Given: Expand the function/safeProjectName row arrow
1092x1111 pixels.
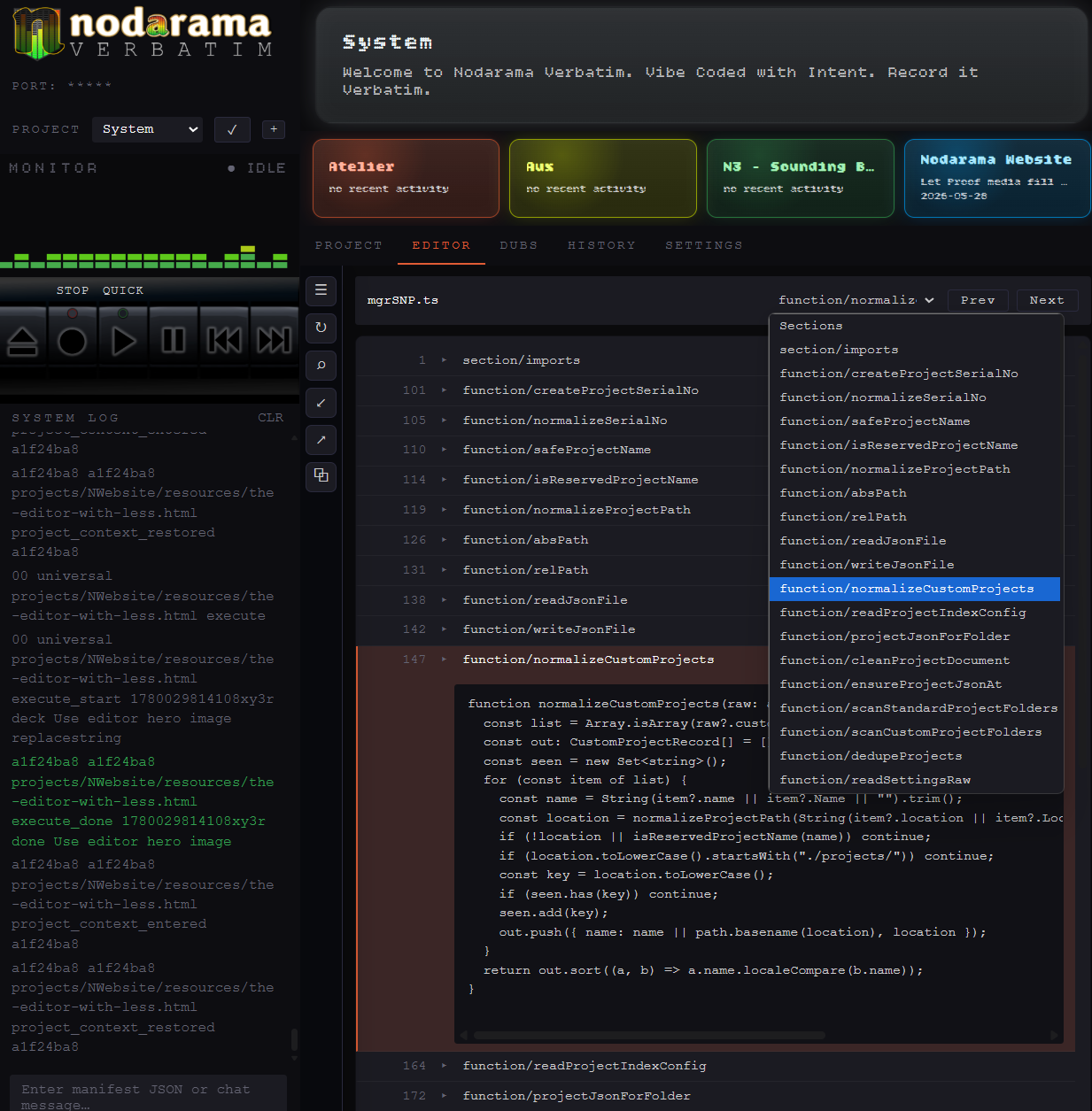Looking at the screenshot, I should click(444, 450).
